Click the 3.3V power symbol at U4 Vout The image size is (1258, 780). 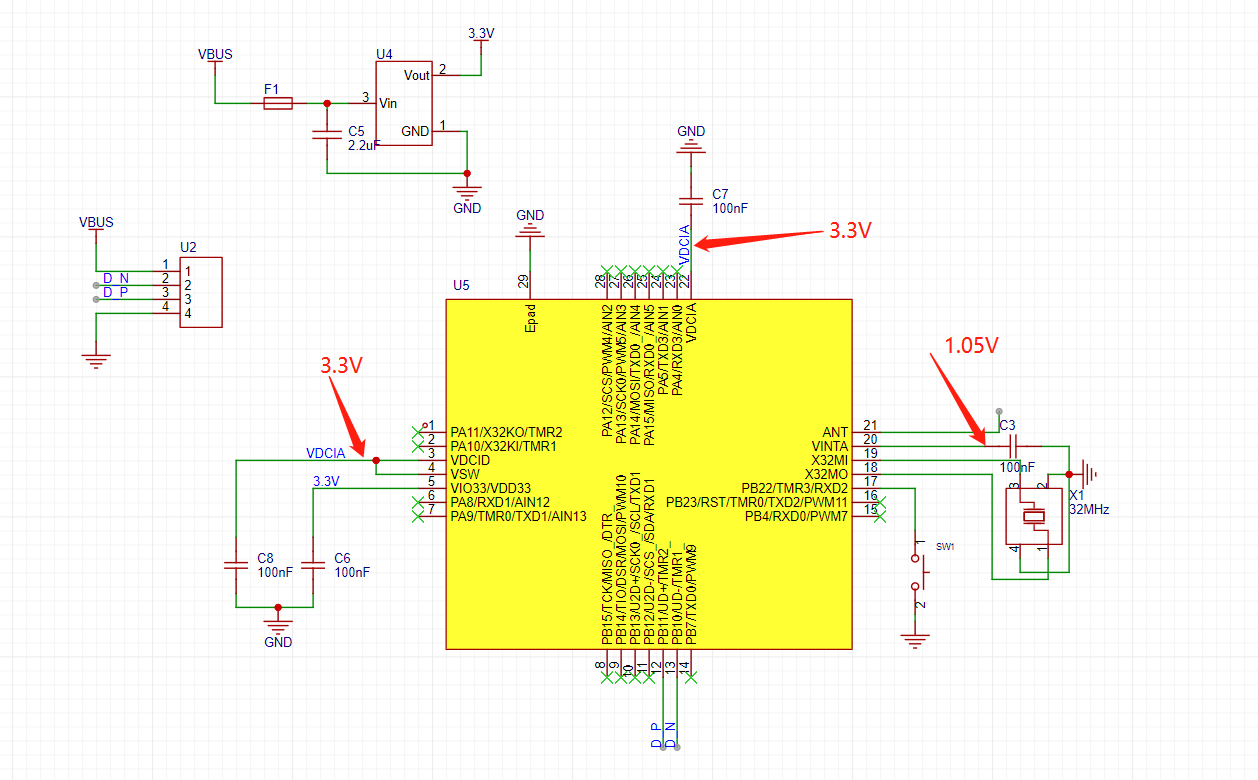click(x=481, y=37)
